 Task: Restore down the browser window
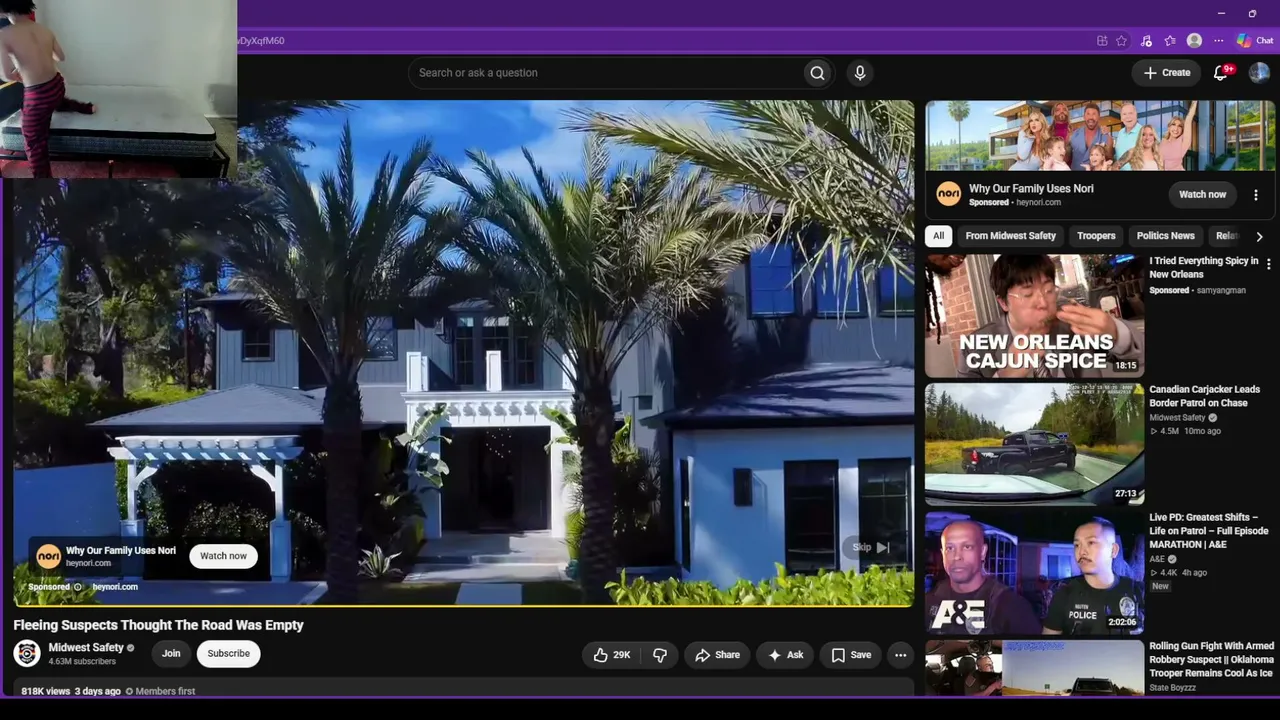pos(1252,14)
